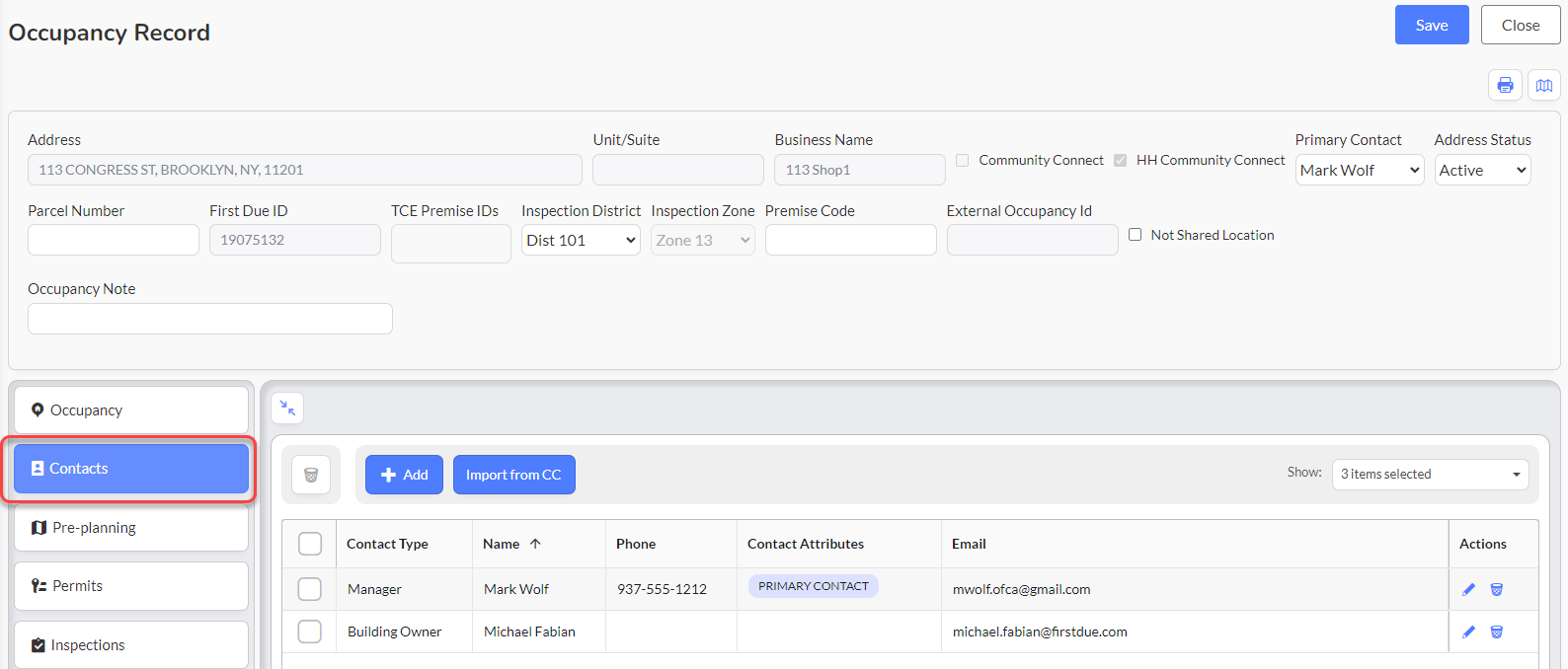Delete Michael Fabian contact trash icon

pyautogui.click(x=1497, y=632)
